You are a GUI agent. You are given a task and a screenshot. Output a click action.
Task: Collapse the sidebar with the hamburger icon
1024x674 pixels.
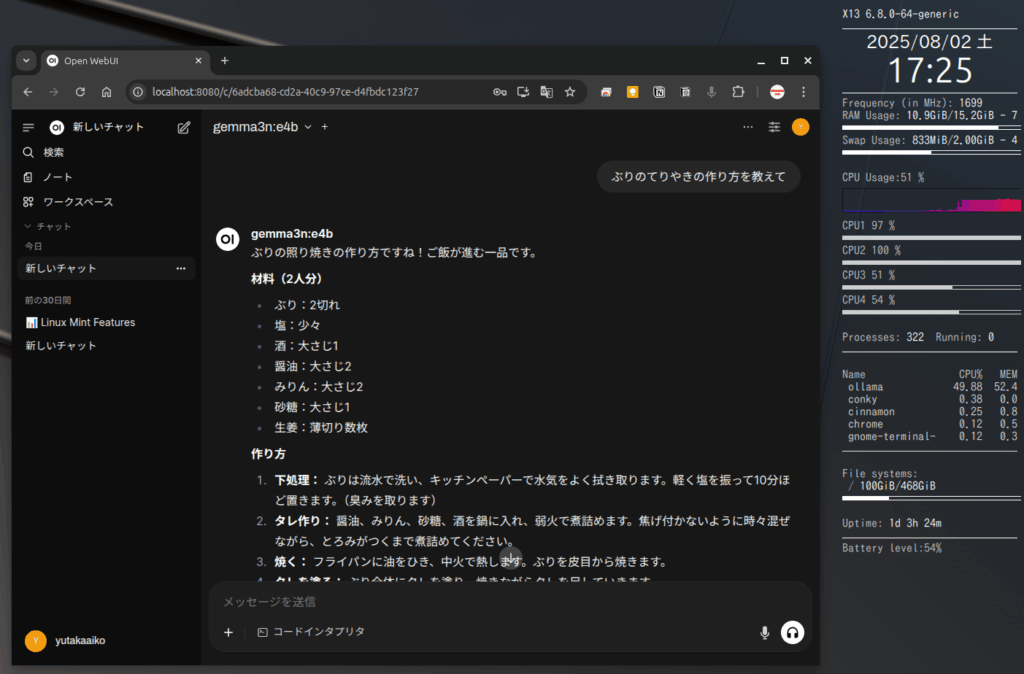pyautogui.click(x=28, y=127)
